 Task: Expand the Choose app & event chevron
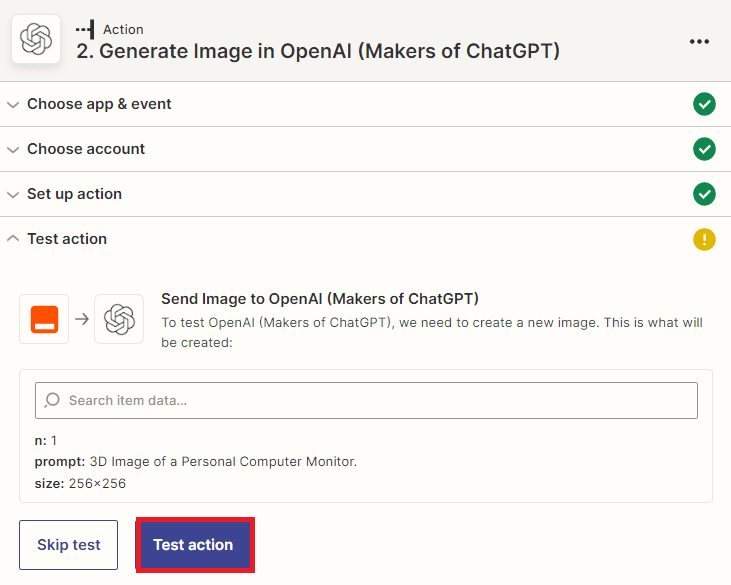[x=13, y=104]
